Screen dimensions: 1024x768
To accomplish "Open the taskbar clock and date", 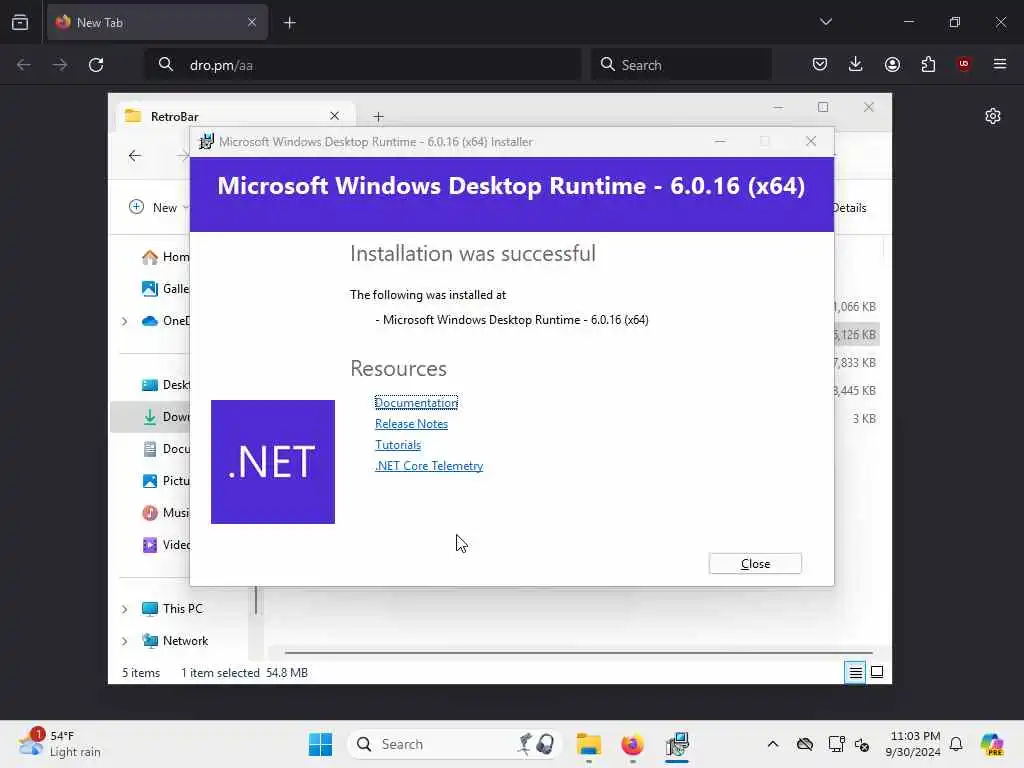I will coord(913,744).
